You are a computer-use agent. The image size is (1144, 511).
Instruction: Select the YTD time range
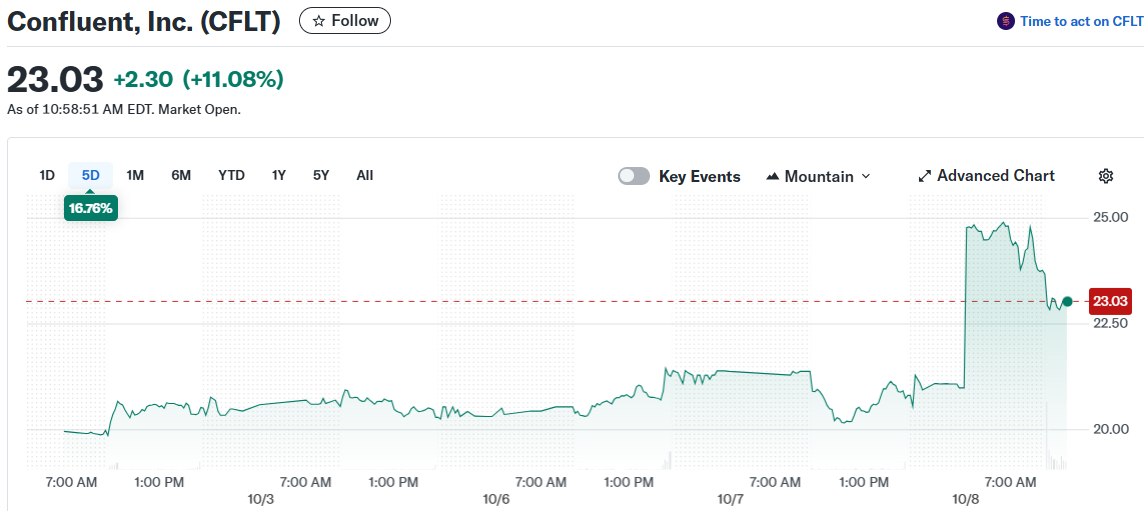(231, 175)
